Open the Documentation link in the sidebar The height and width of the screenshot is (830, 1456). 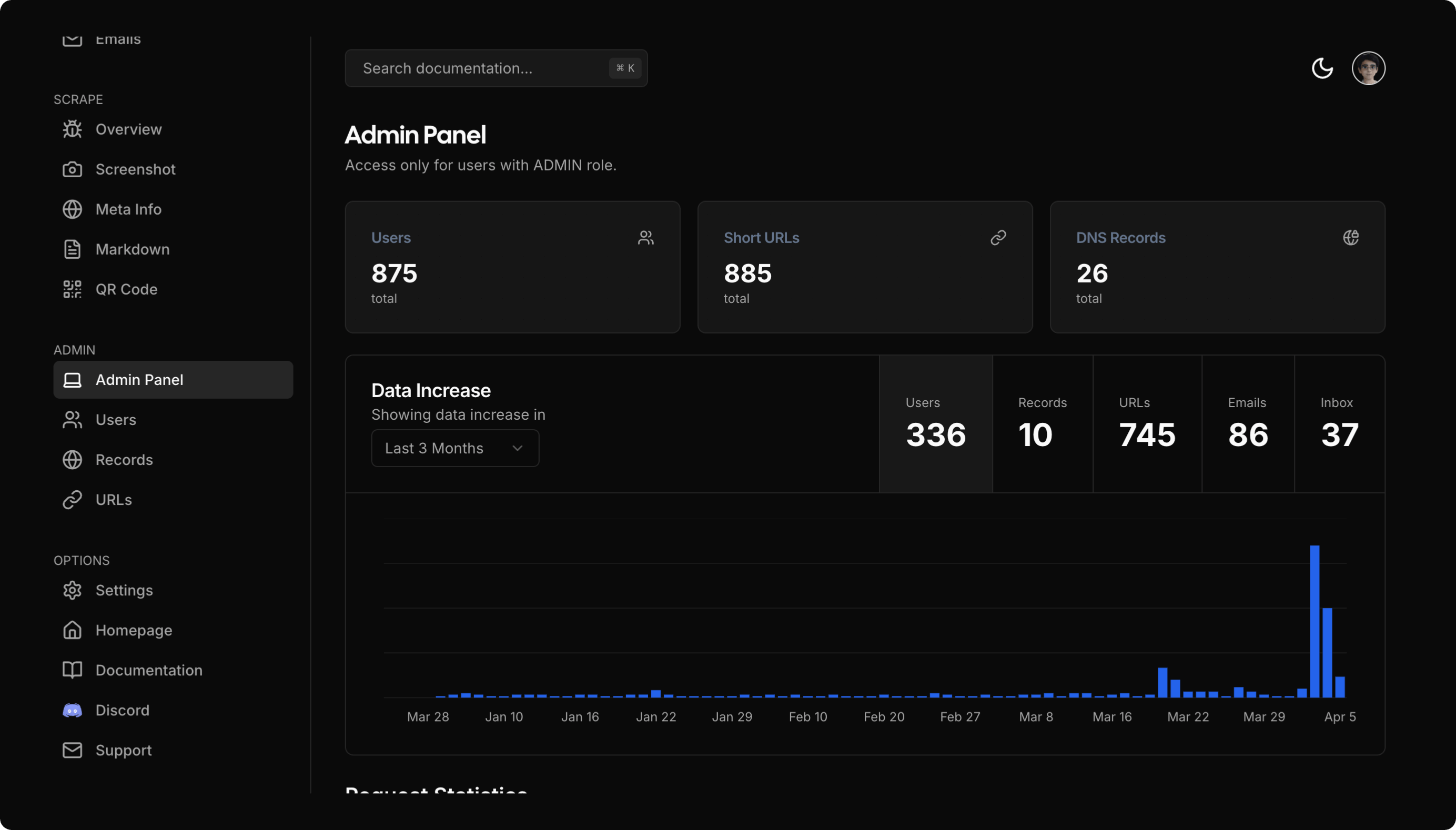pos(149,671)
